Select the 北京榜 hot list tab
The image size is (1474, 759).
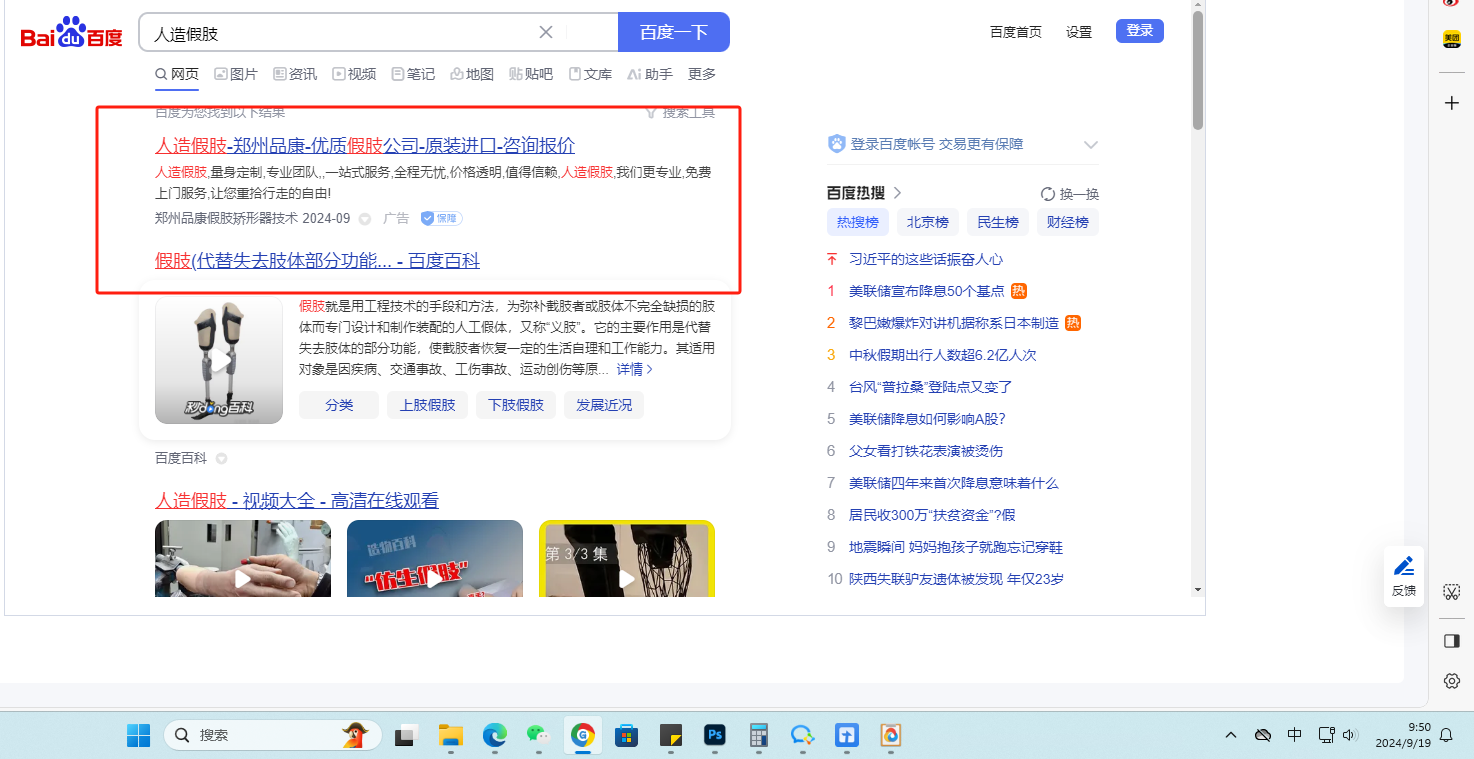(927, 222)
